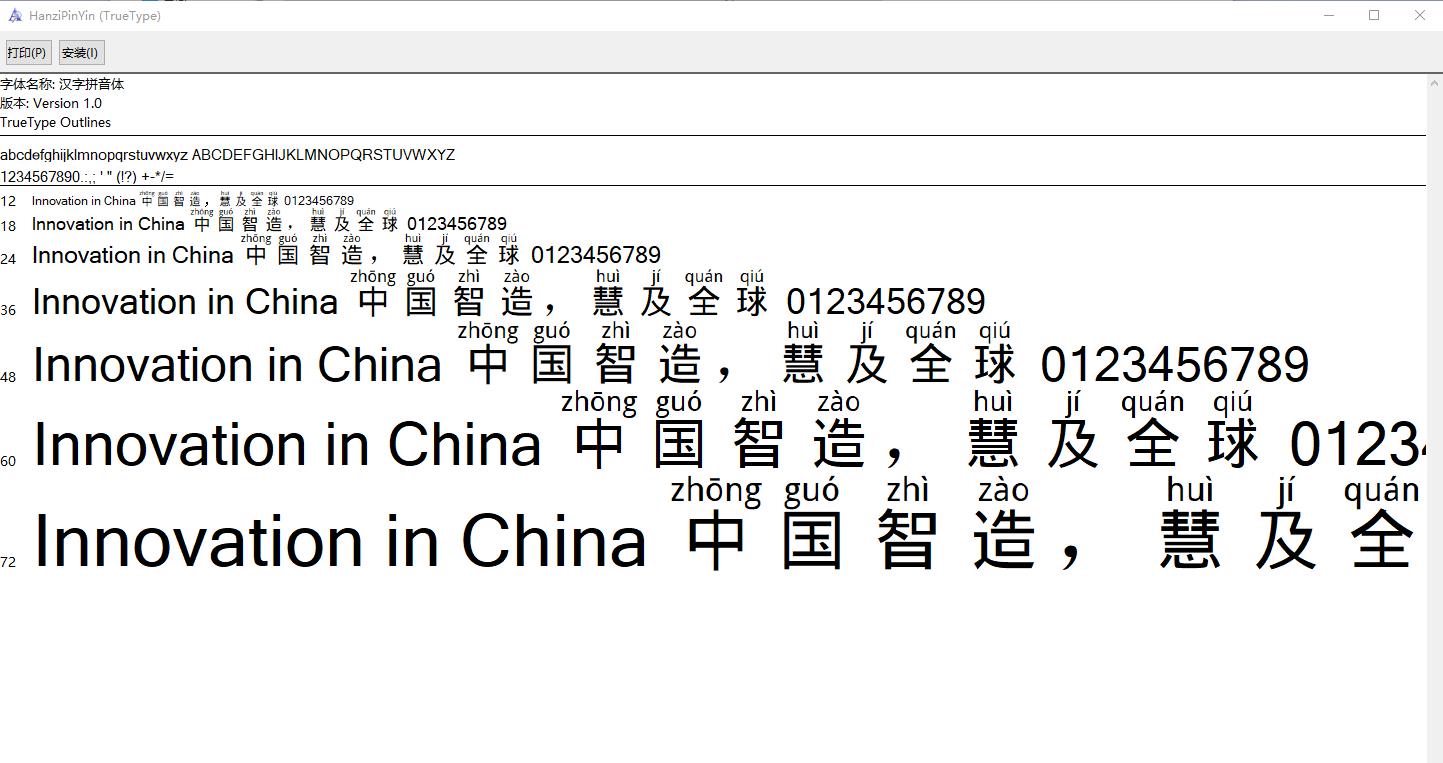Screen dimensions: 1443x763
Task: Click the font viewer title bar icon
Action: tap(15, 15)
